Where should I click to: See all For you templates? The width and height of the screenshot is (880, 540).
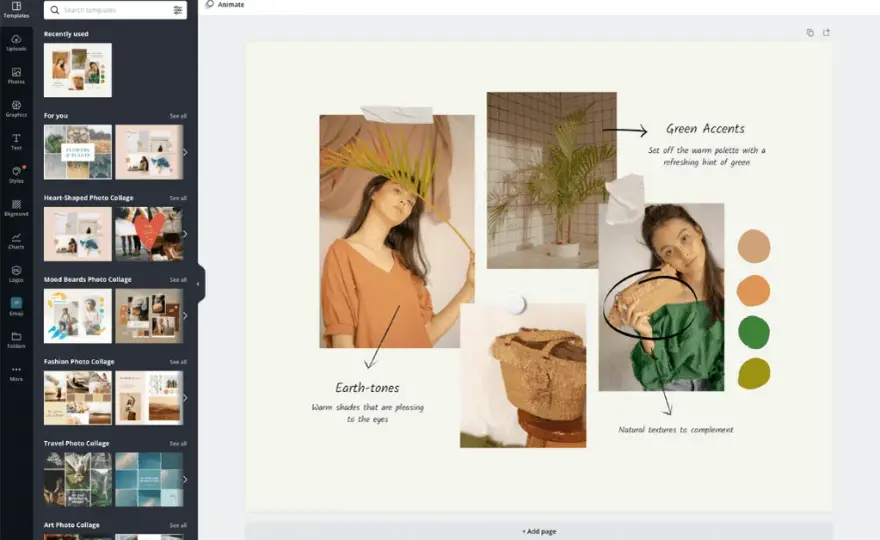[x=178, y=116]
